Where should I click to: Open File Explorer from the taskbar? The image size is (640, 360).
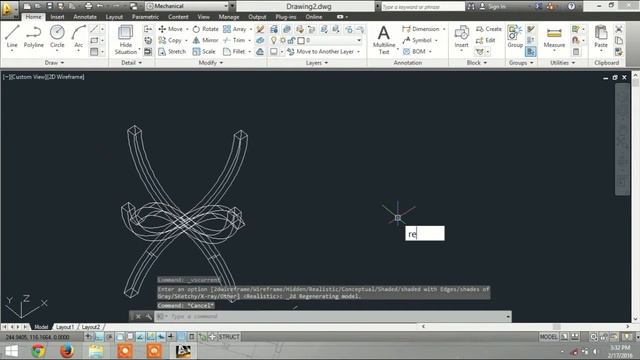tap(96, 351)
